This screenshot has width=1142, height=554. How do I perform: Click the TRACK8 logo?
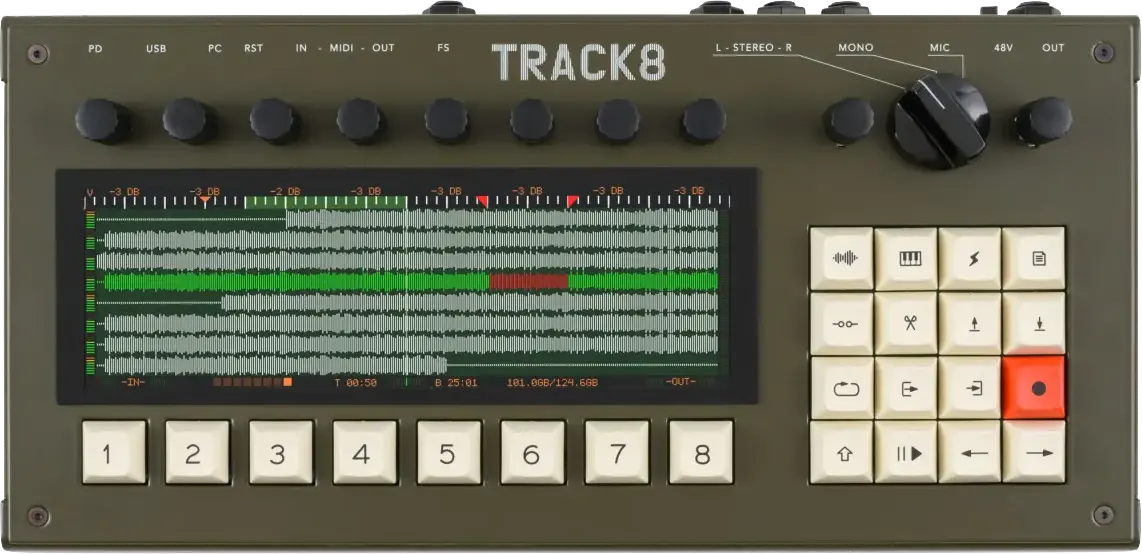(578, 62)
